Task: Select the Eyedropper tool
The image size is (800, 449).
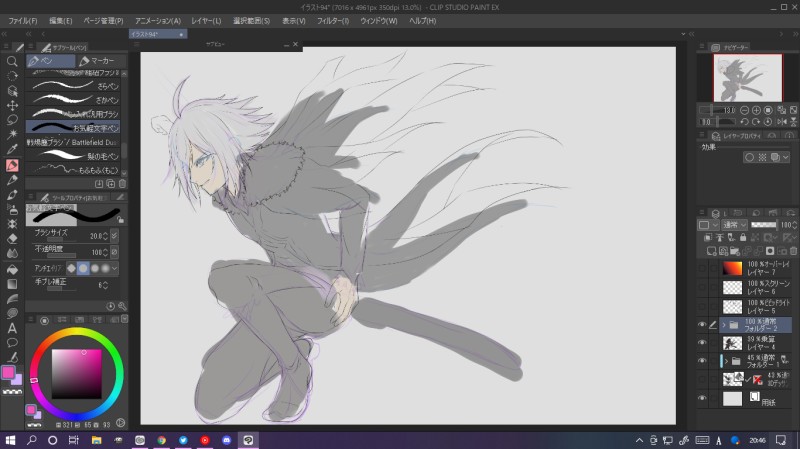Action: coord(13,149)
